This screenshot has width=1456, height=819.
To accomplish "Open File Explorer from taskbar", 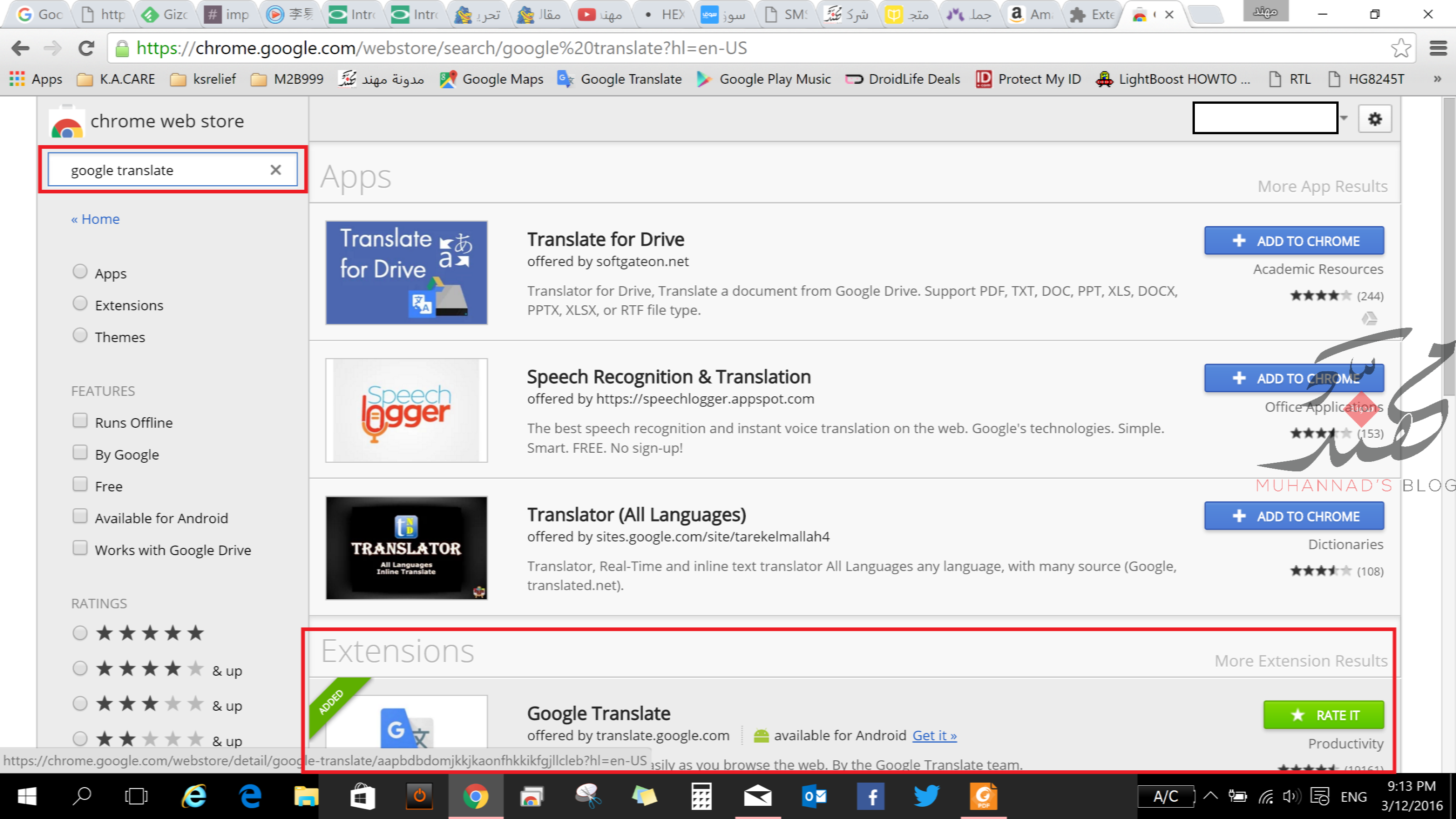I will [306, 796].
